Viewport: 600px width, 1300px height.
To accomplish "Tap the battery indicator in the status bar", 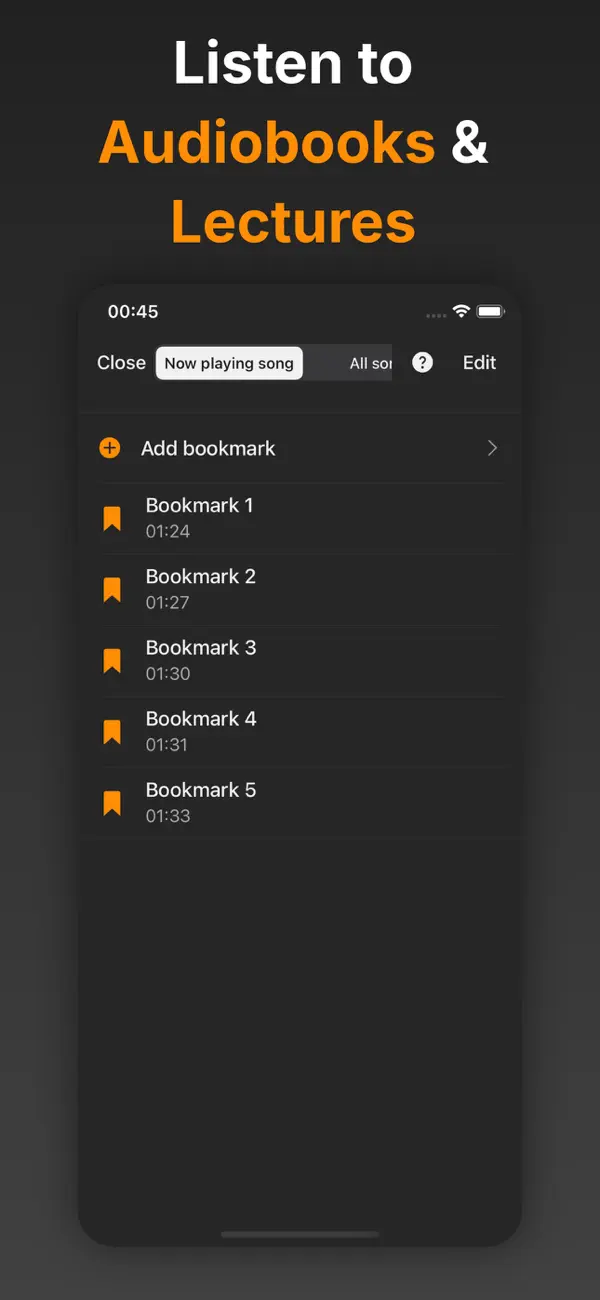I will coord(491,312).
